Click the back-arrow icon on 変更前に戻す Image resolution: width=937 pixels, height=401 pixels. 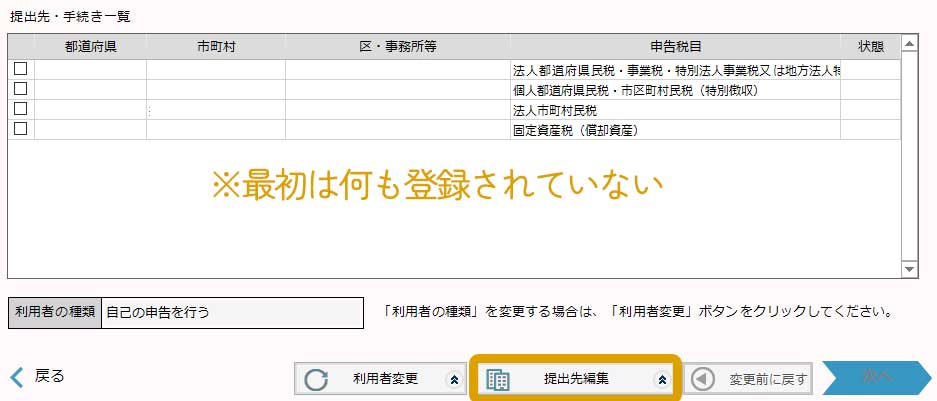[x=705, y=380]
